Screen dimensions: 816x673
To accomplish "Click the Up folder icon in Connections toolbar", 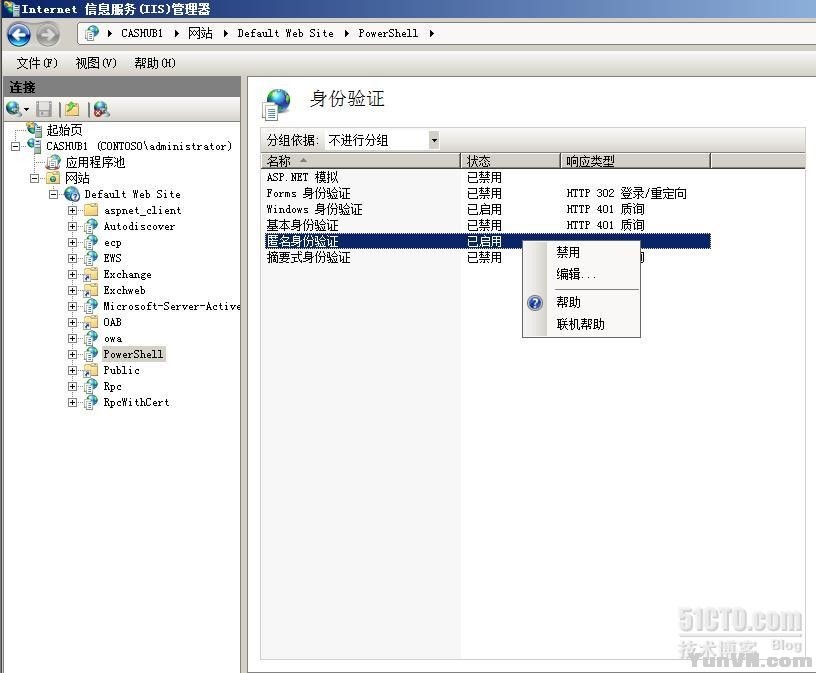I will coord(72,109).
